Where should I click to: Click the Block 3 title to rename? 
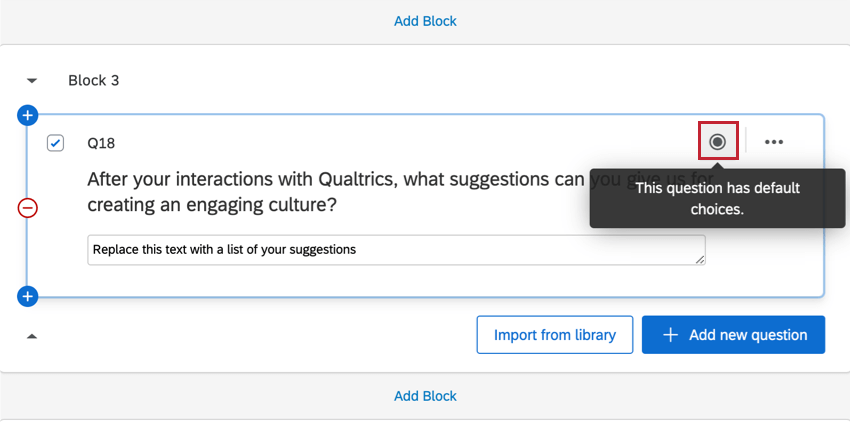[x=93, y=80]
